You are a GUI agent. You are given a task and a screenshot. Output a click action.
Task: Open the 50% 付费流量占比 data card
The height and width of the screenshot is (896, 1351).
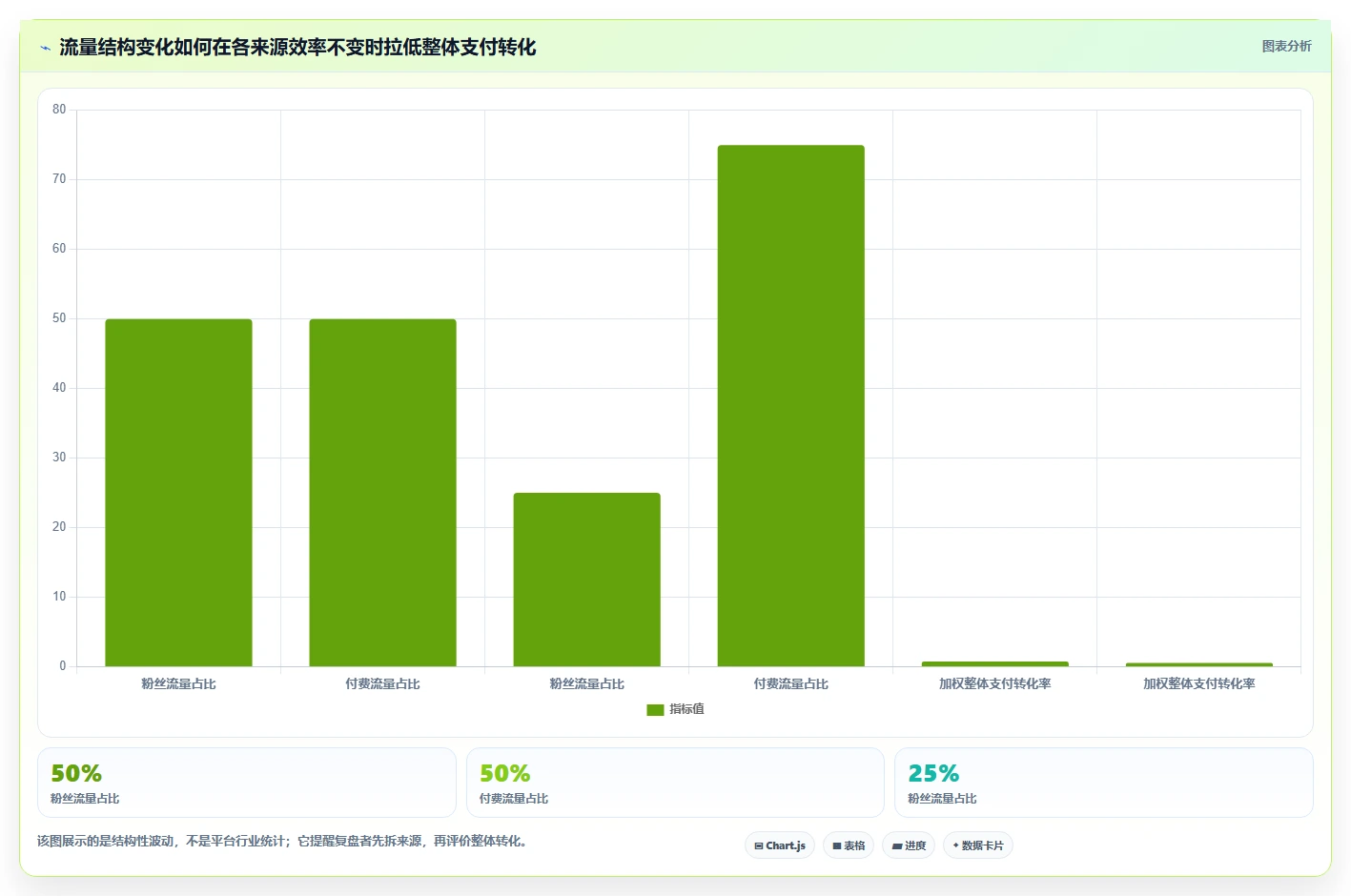[x=675, y=783]
